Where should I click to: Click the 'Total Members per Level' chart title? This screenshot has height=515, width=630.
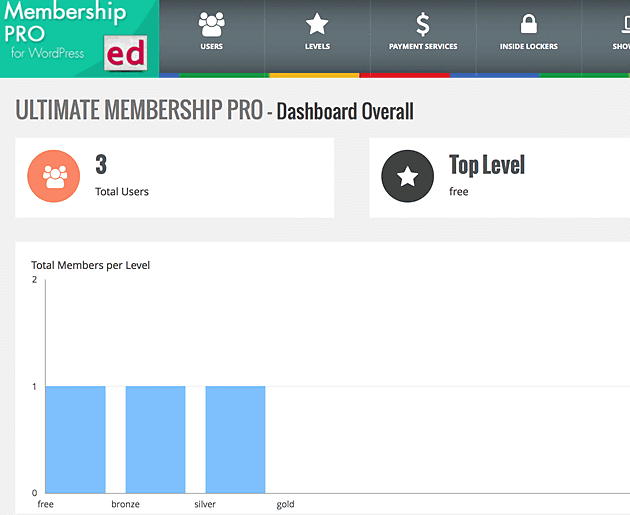point(90,265)
